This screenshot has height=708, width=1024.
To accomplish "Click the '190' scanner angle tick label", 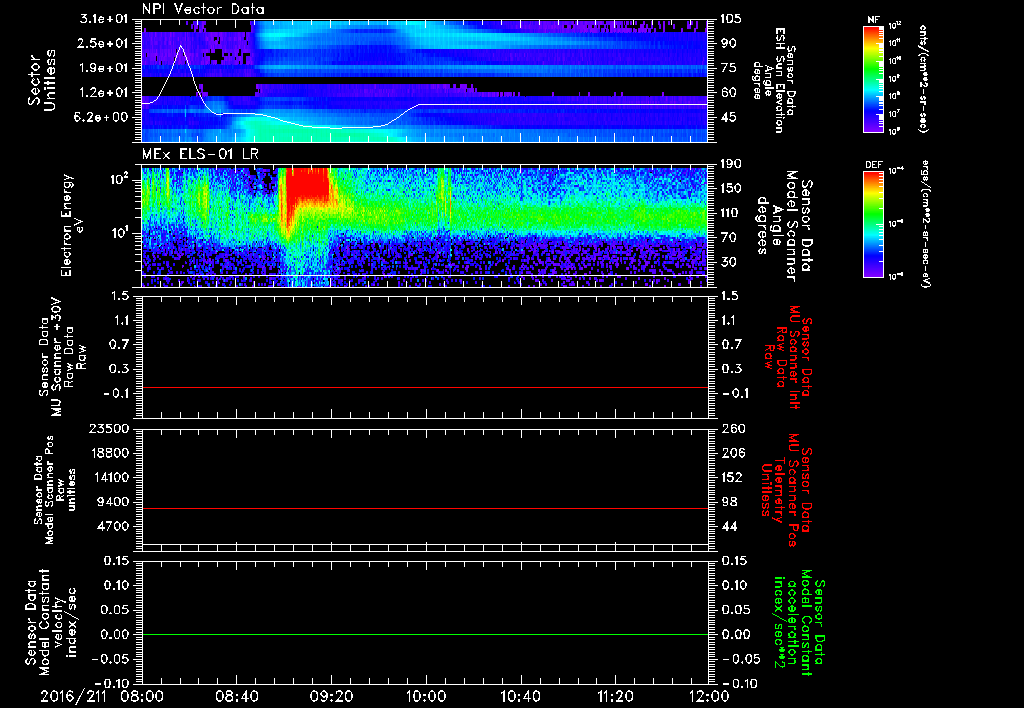I will [732, 164].
